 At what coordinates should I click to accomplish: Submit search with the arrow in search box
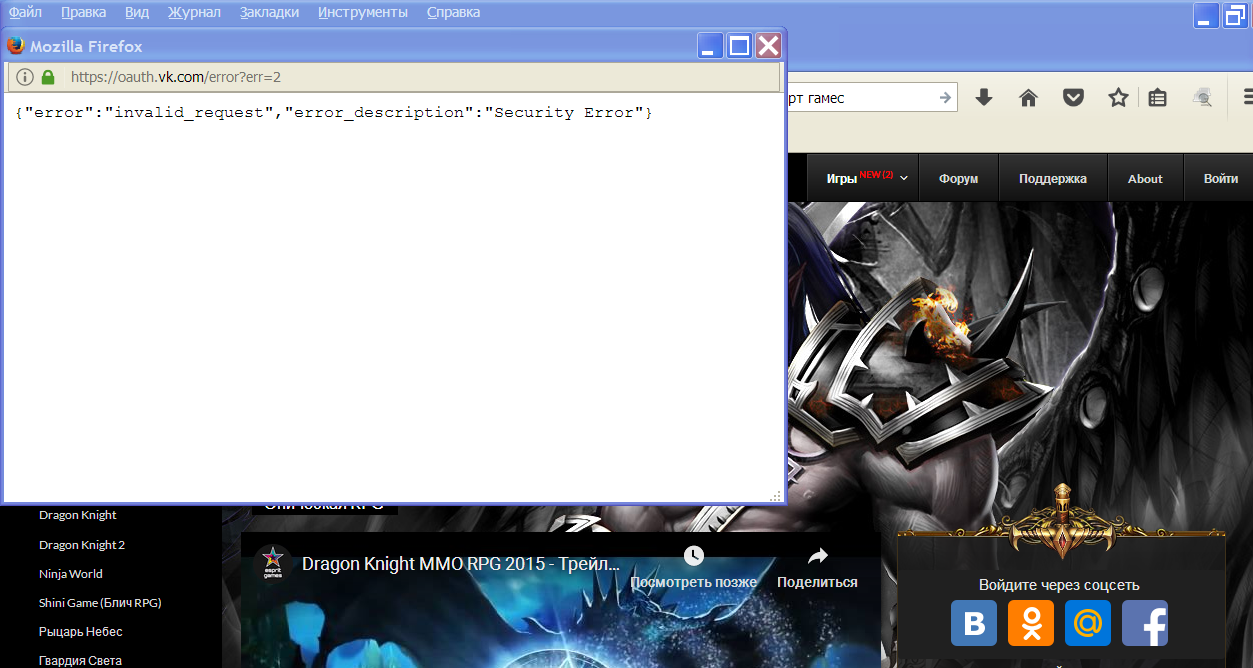pos(945,97)
